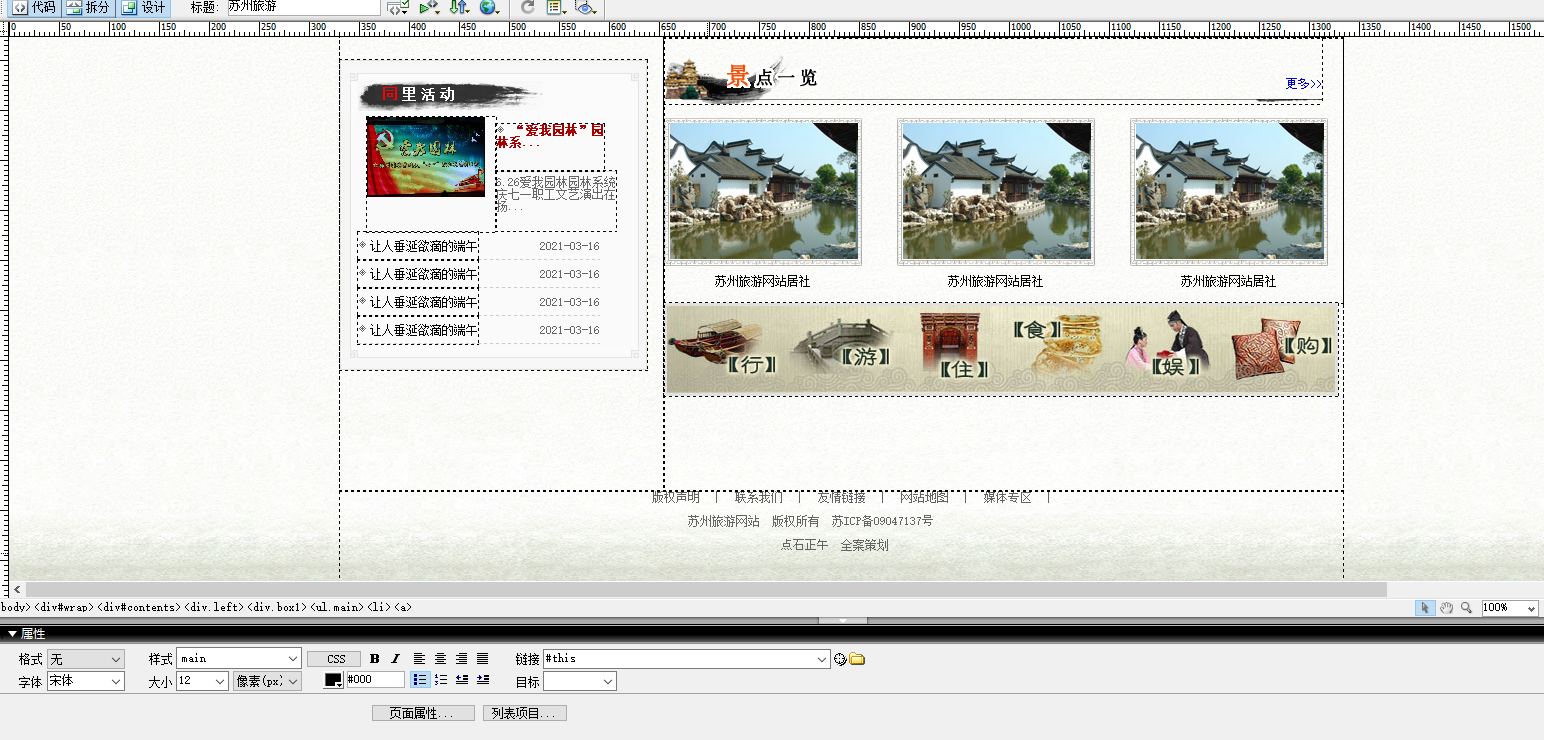
Task: Click the 【购】 cushion navigation image
Action: click(x=1283, y=347)
